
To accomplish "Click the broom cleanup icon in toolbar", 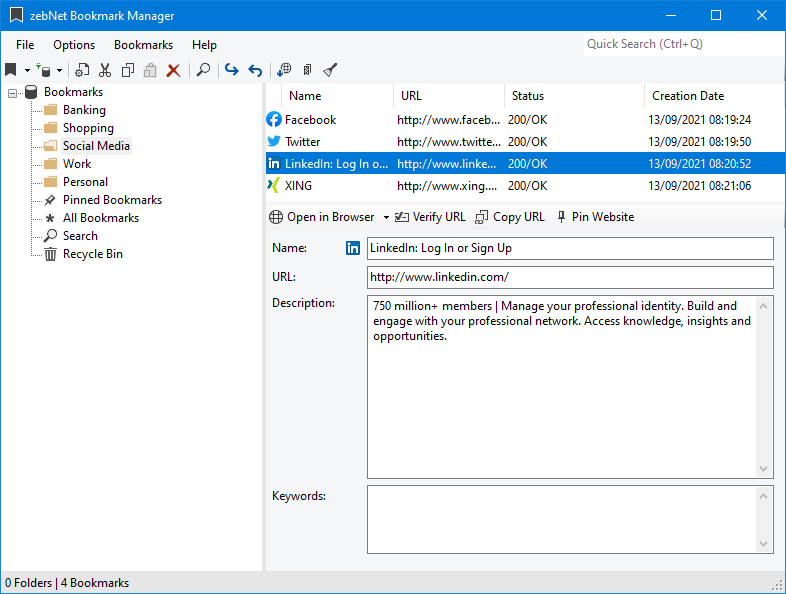I will point(330,70).
